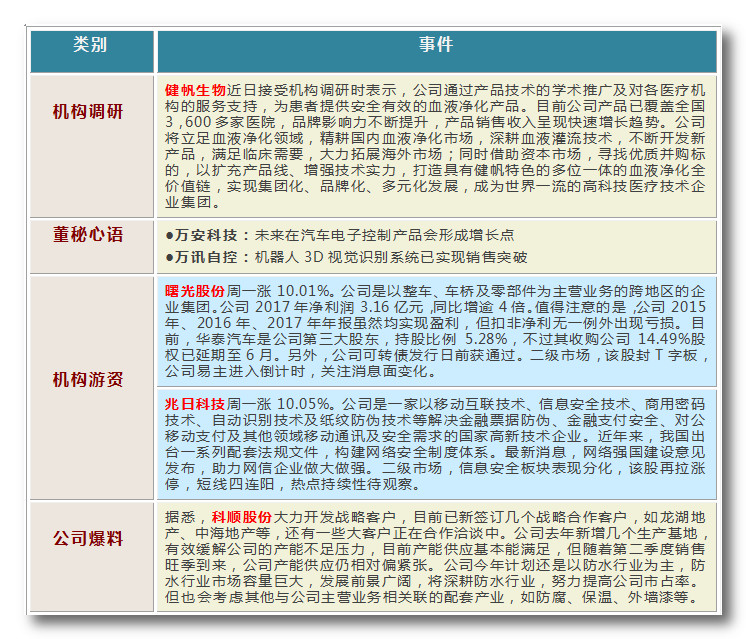The width and height of the screenshot is (746, 639).
Task: Click 未来在汽车电子控制产品会形成增长点 text
Action: [x=384, y=235]
